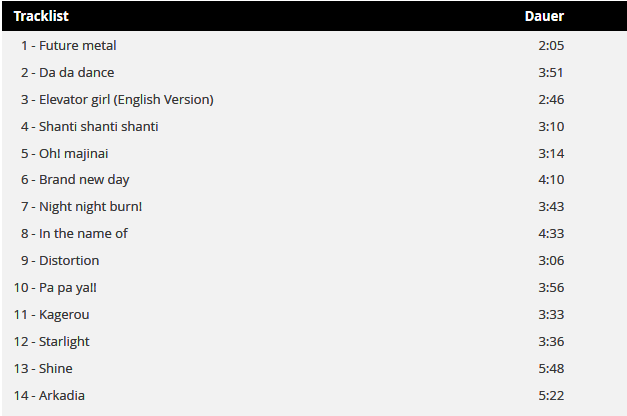The image size is (627, 416).
Task: Pick track 7 Night night burn!
Action: (x=81, y=207)
